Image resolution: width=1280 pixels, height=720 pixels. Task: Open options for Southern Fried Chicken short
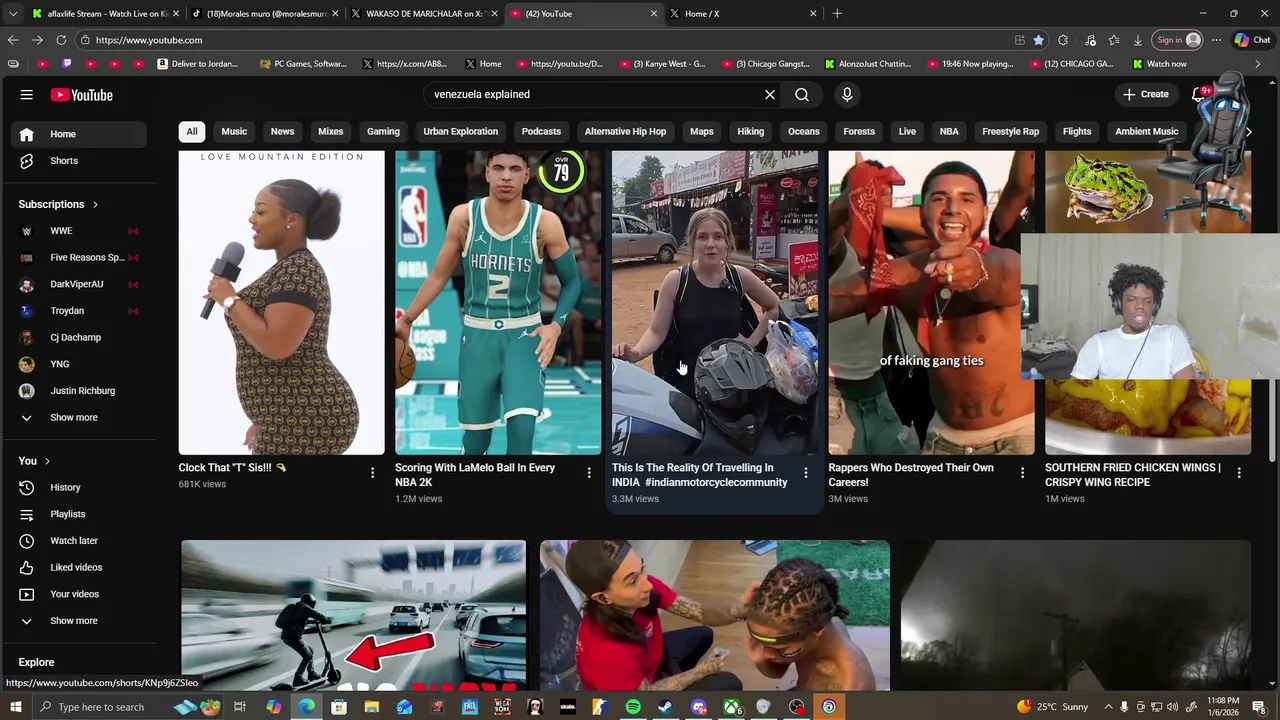[1239, 472]
